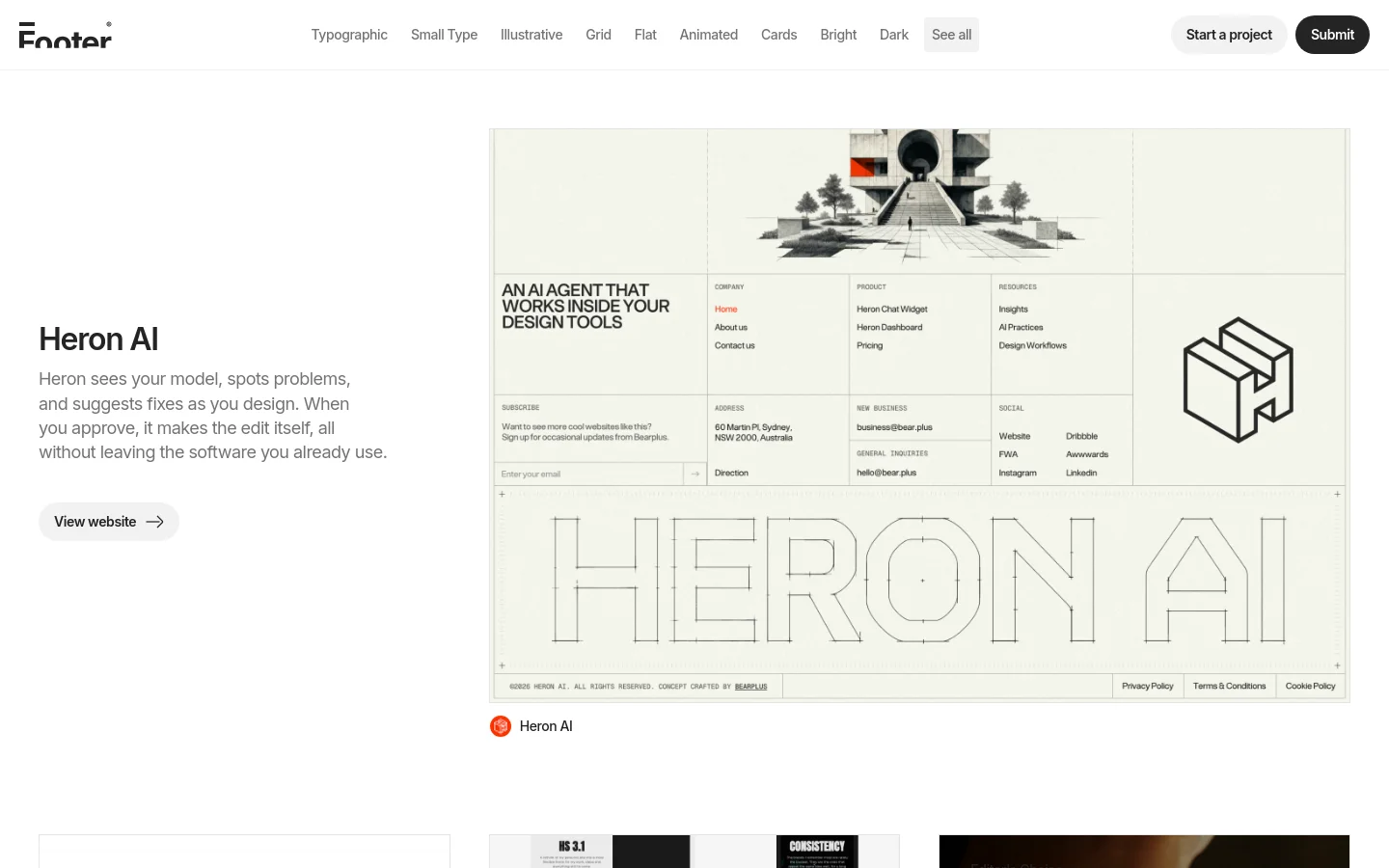Open the Small Type category
Screen dimensions: 1389x868
[444, 35]
